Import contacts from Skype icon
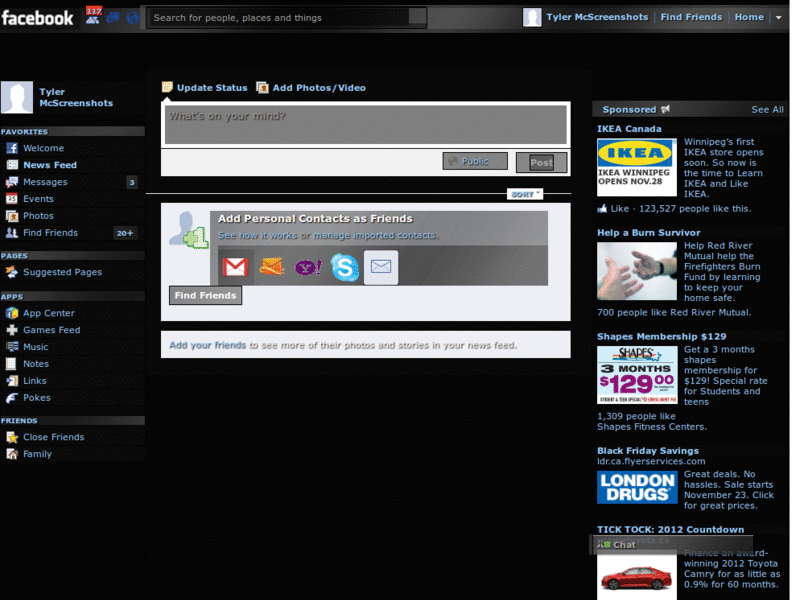800x600 pixels. (345, 267)
